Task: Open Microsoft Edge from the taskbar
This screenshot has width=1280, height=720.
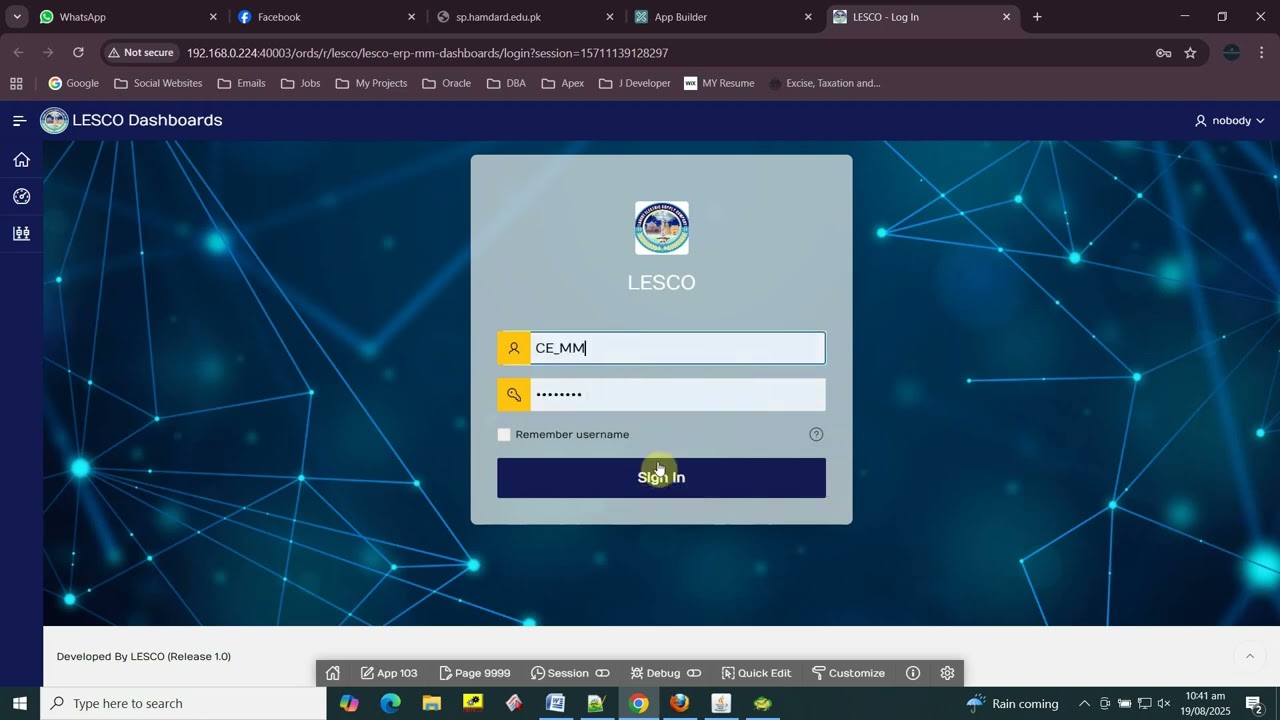Action: tap(390, 703)
